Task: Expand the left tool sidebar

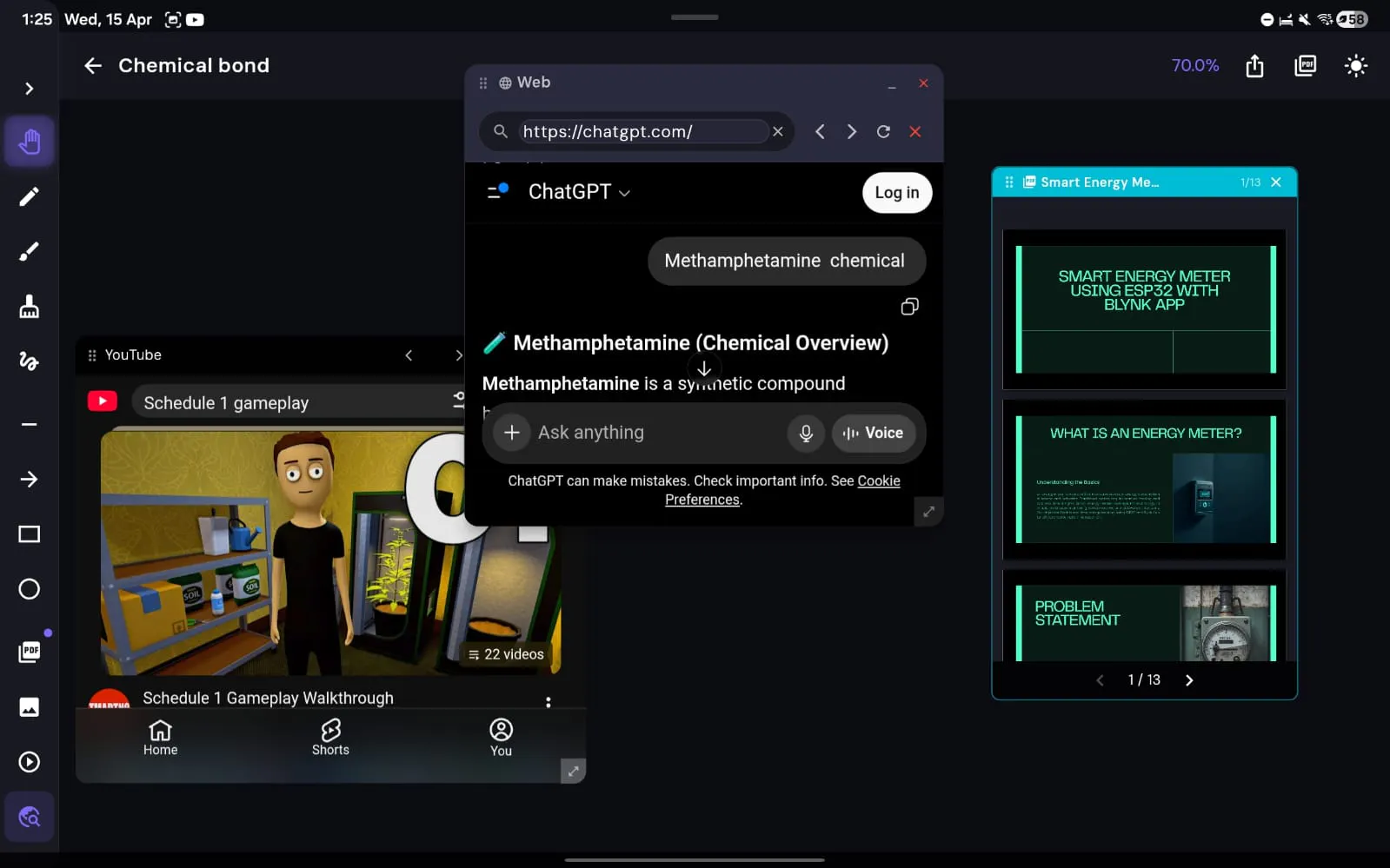Action: click(30, 89)
